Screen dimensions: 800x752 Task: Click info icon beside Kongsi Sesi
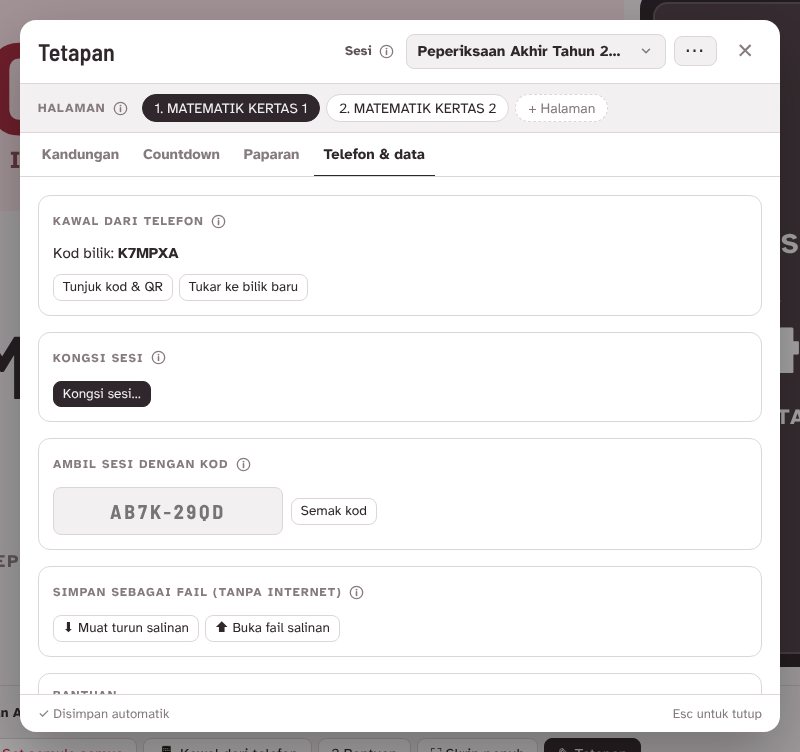coord(159,358)
